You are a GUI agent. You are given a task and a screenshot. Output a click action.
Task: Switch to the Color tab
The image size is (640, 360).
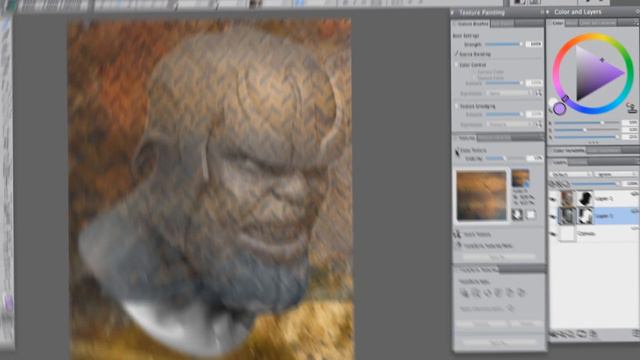click(x=557, y=23)
